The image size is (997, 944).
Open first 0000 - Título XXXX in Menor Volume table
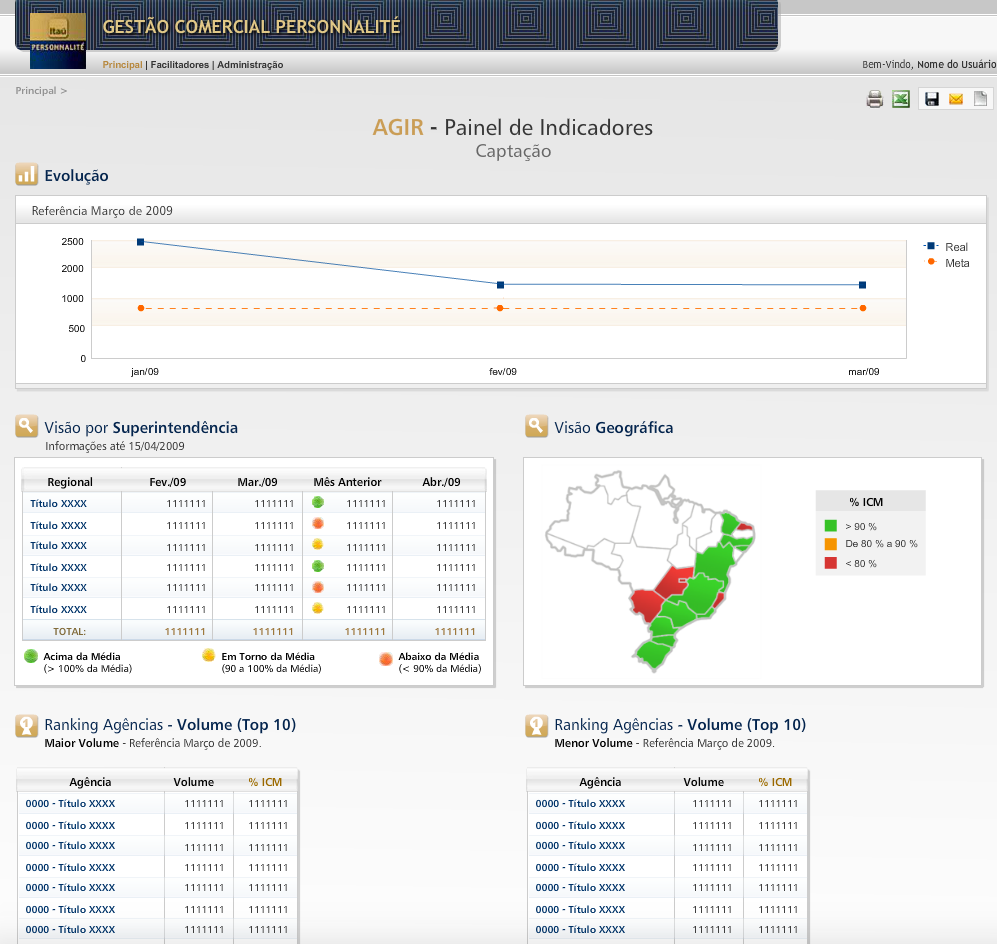point(580,804)
